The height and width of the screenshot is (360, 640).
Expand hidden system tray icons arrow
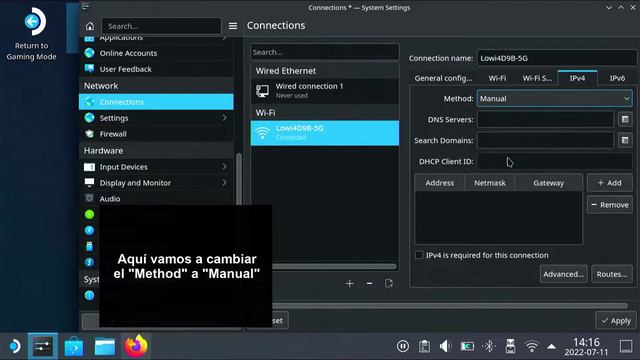tap(551, 347)
